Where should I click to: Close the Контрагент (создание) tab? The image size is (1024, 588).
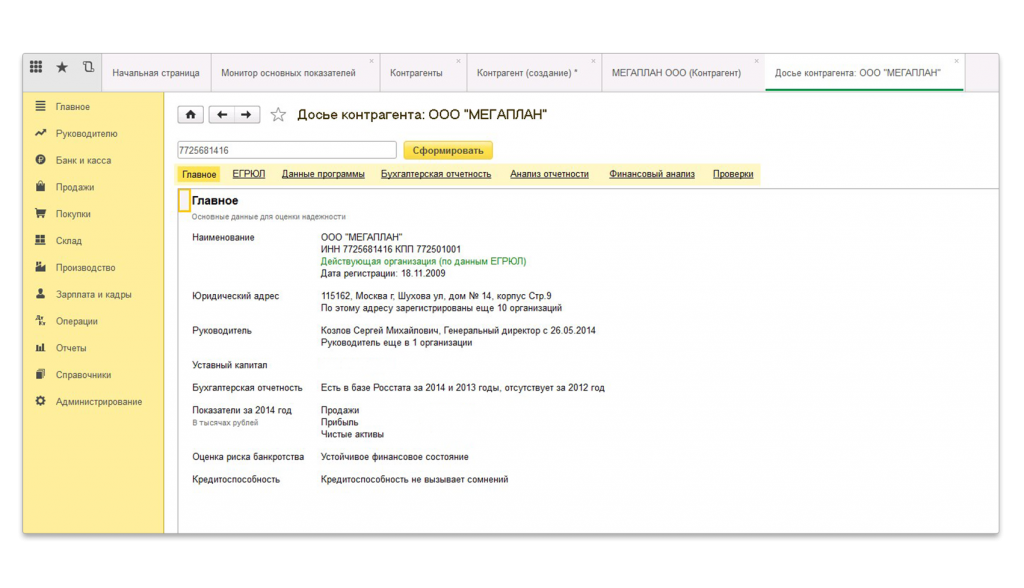click(593, 61)
